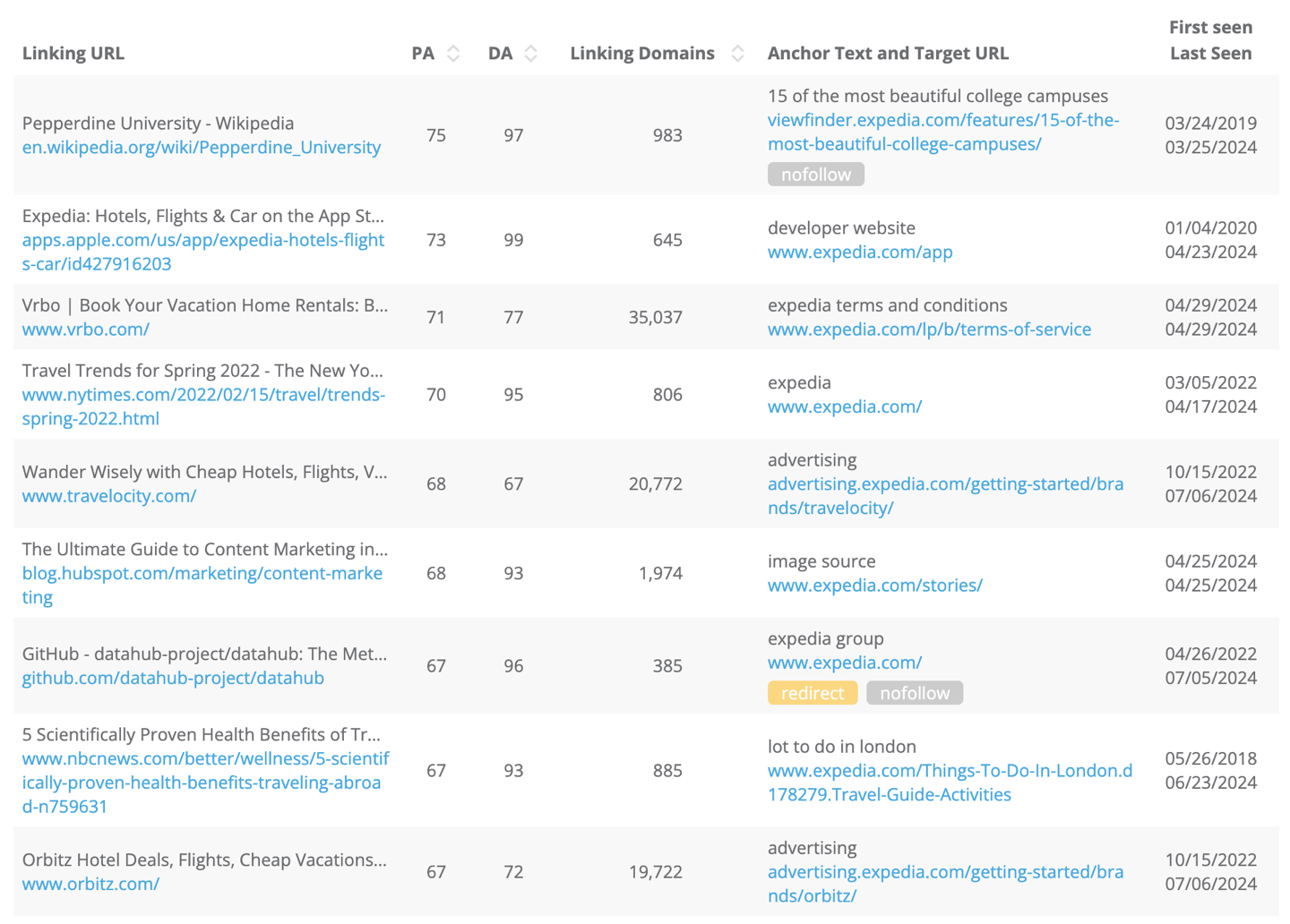The width and height of the screenshot is (1290, 924).
Task: Open www.vrbo.com linking URL
Action: point(86,329)
